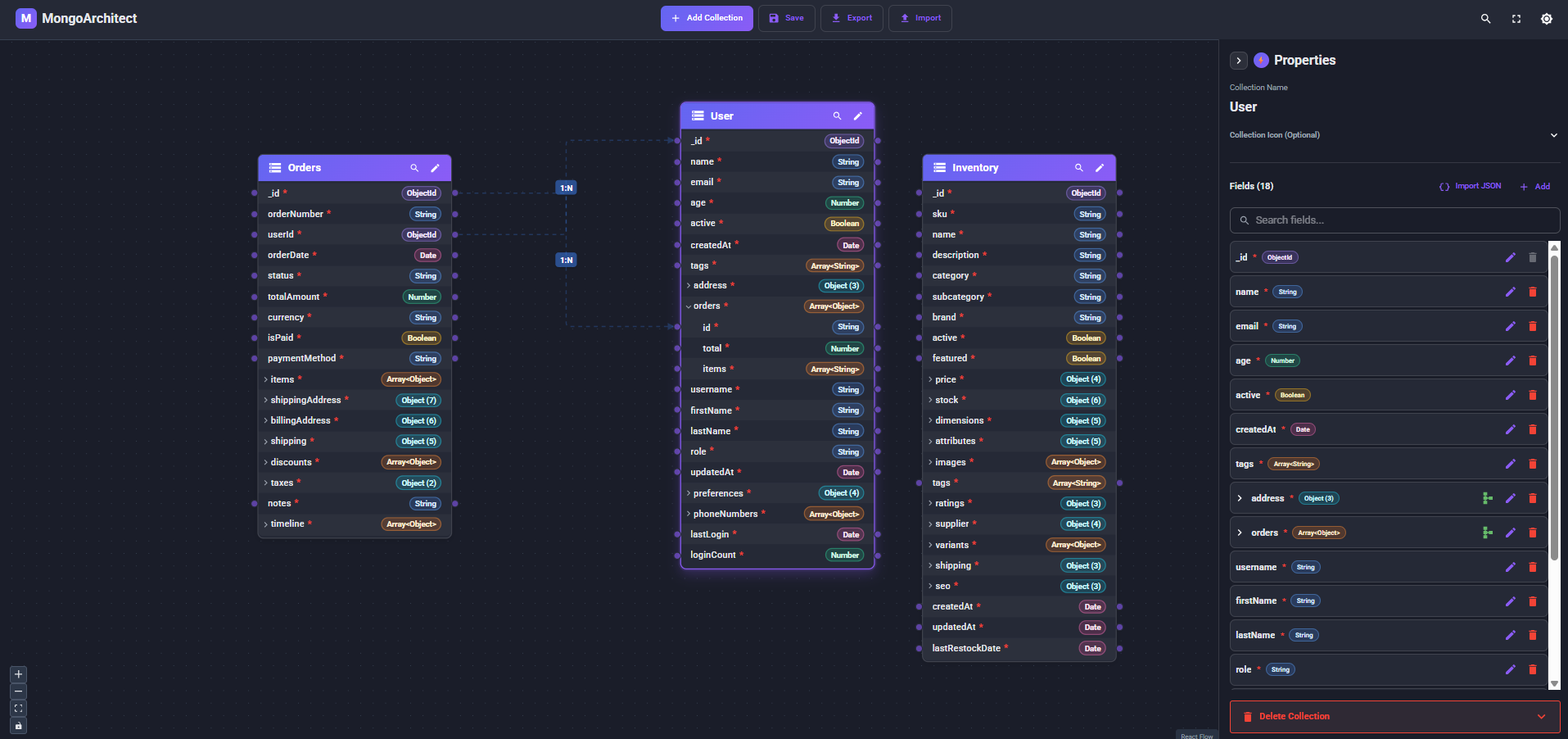
Task: Zoom in on the canvas with plus button
Action: [18, 674]
